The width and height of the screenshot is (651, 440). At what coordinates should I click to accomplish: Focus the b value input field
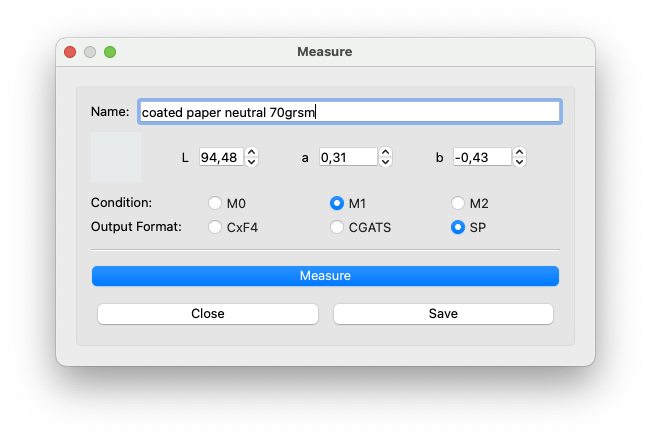[482, 157]
